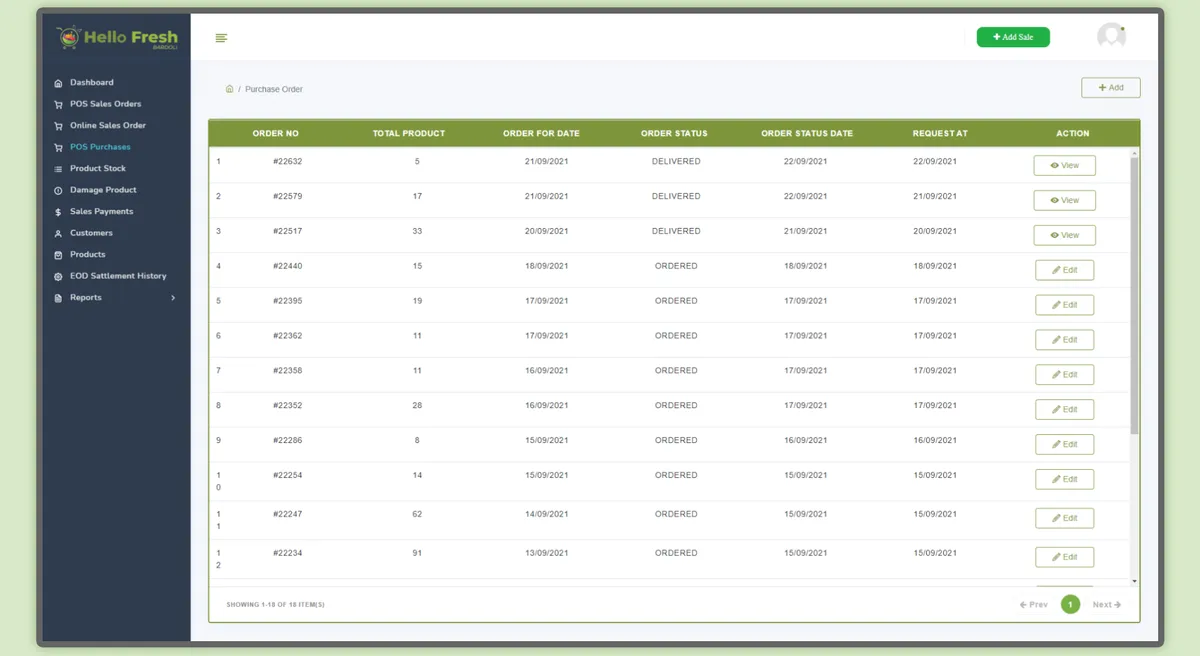Click the ORDER STATUS DATE column header
This screenshot has height=656, width=1200.
click(x=807, y=134)
